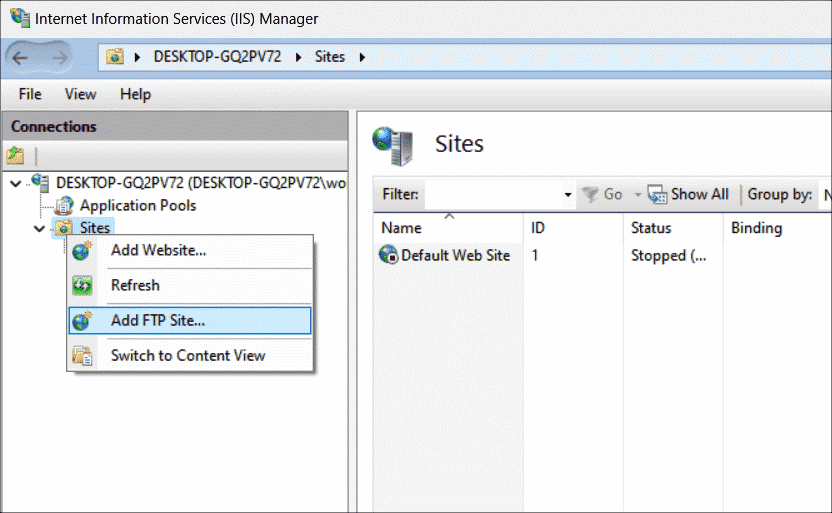Click the Show All icon
The image size is (832, 513).
(657, 195)
